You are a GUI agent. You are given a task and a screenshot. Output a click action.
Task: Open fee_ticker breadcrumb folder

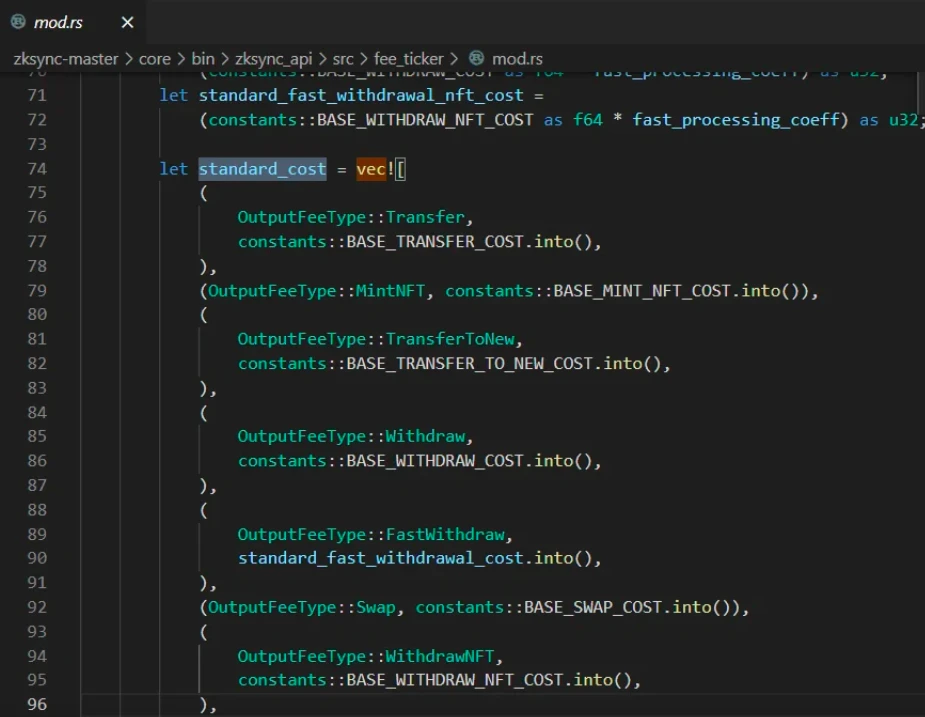tap(408, 59)
